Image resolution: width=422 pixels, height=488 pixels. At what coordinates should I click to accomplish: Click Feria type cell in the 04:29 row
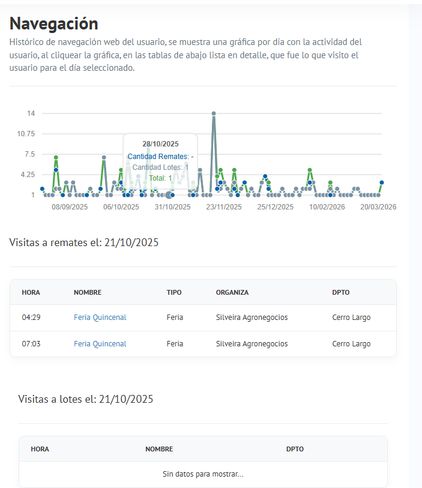[175, 317]
